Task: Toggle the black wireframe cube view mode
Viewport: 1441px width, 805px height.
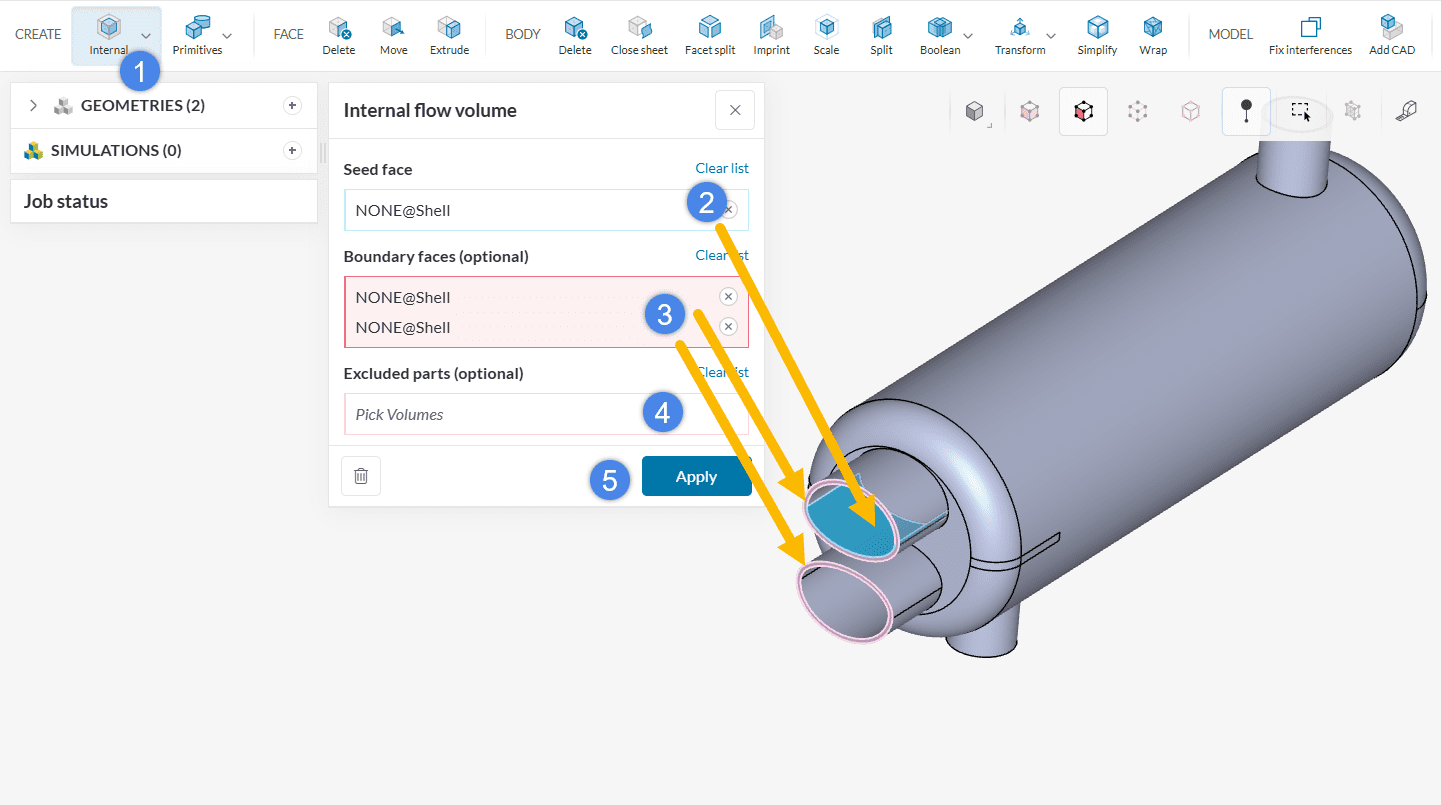Action: (1083, 112)
